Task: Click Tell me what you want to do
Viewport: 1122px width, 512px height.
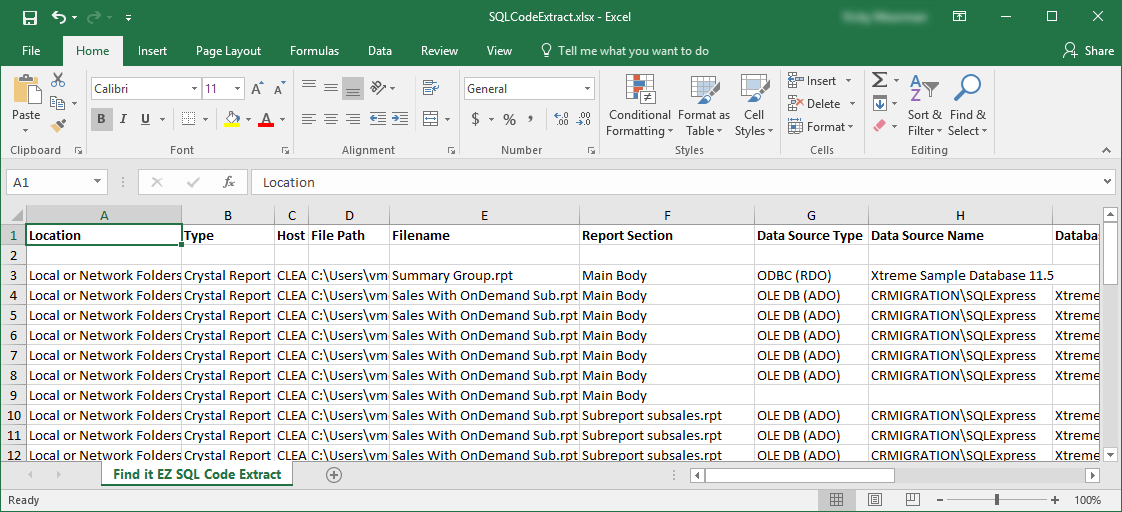Action: click(x=625, y=51)
